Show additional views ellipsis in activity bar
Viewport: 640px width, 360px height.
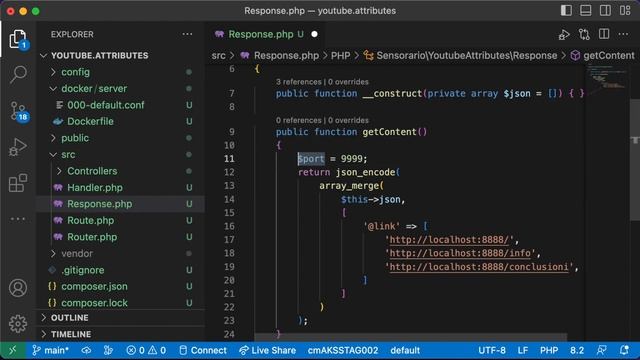click(x=18, y=219)
